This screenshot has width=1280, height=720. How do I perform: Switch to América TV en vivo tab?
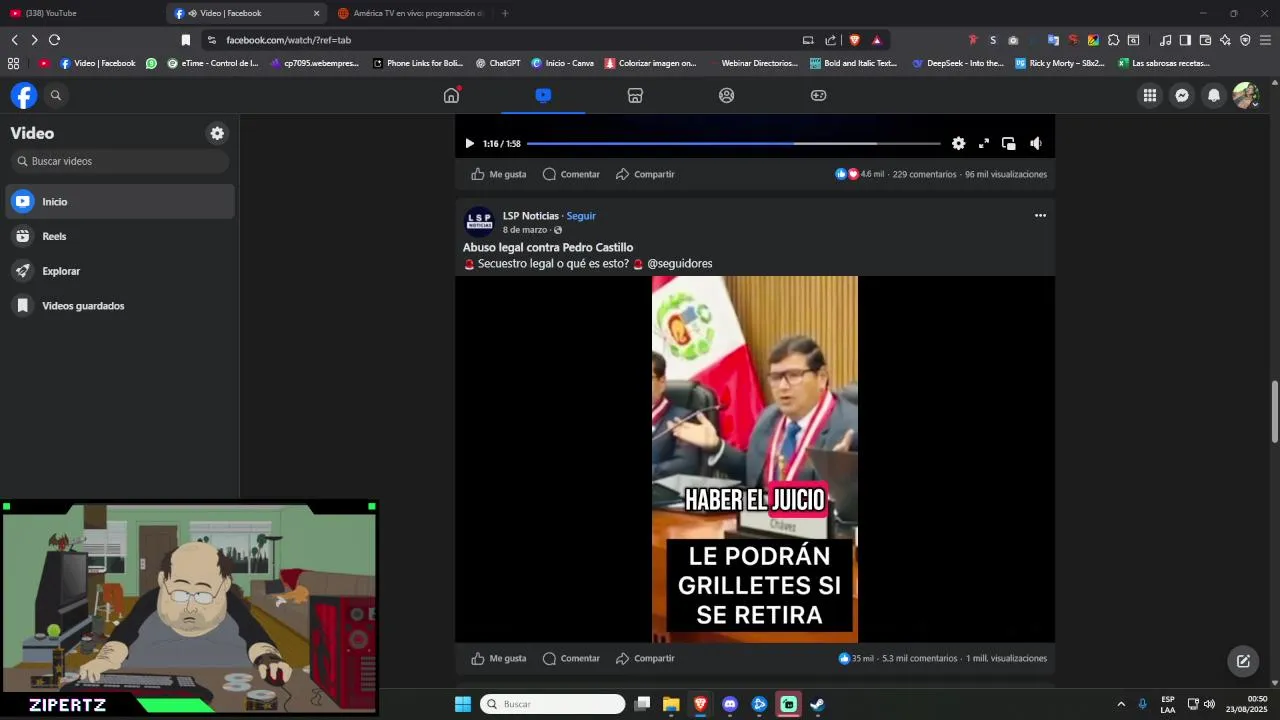click(x=410, y=13)
